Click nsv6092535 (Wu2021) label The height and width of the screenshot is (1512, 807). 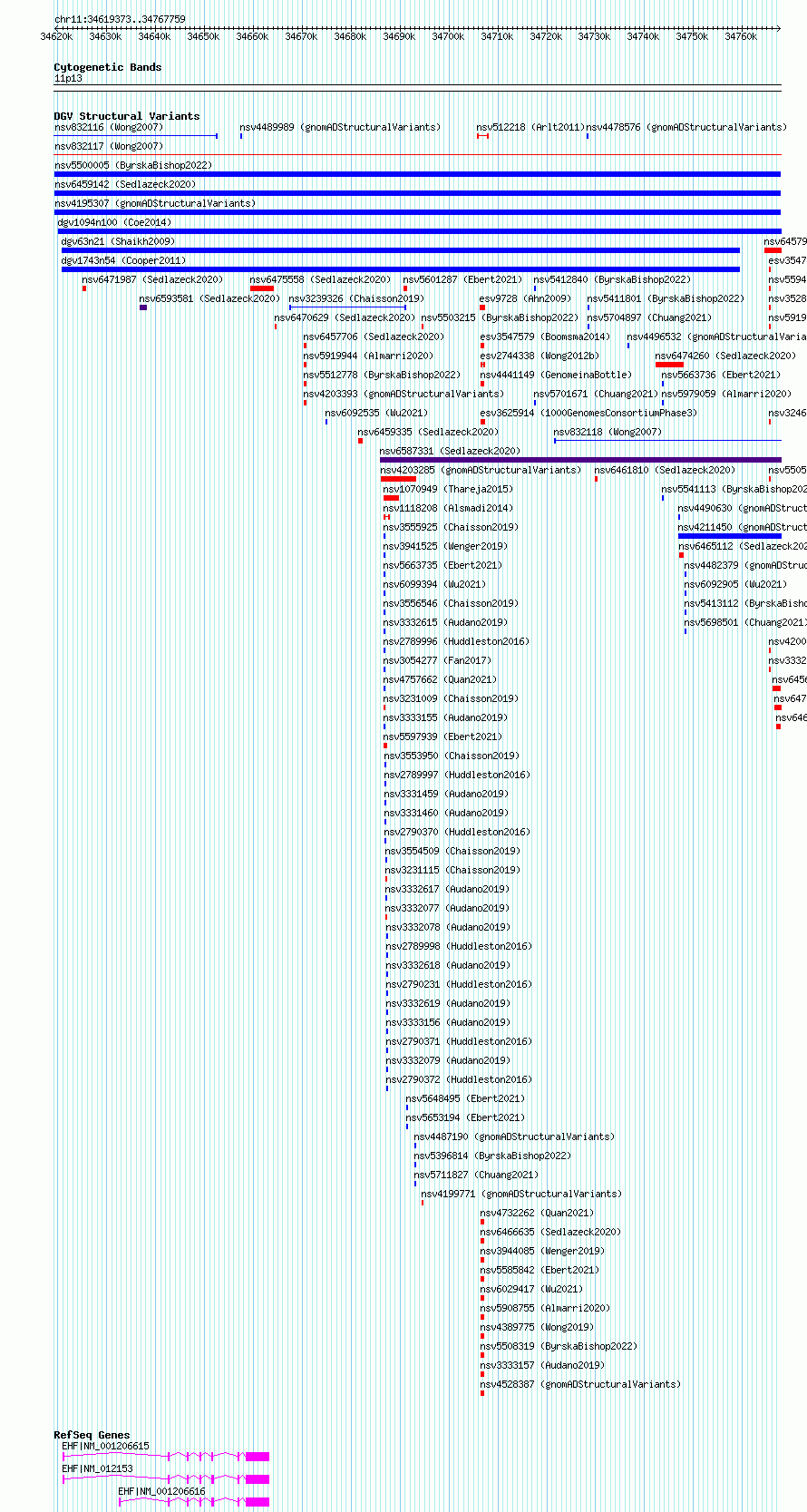[x=376, y=413]
